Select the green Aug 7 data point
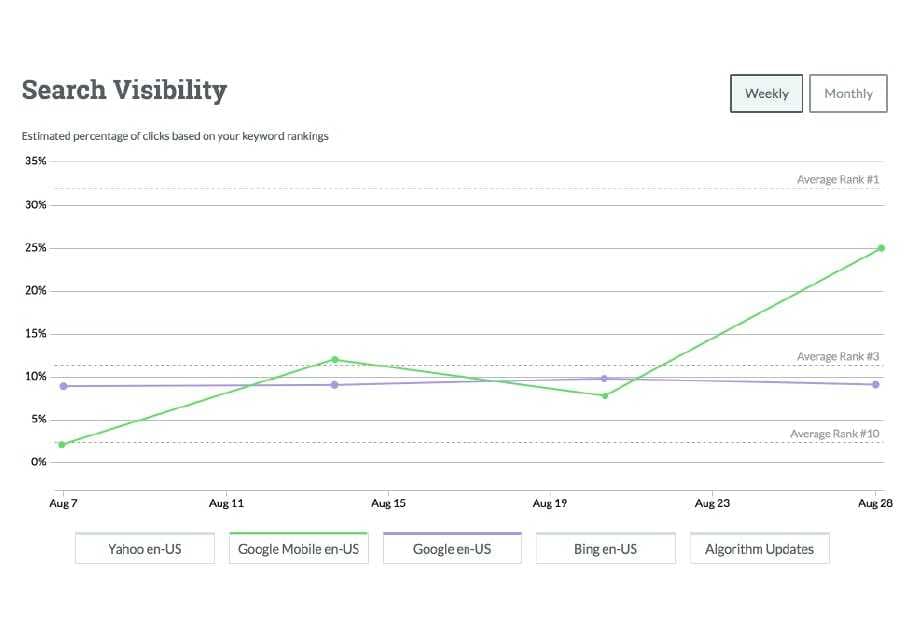This screenshot has height=622, width=914. tap(62, 444)
